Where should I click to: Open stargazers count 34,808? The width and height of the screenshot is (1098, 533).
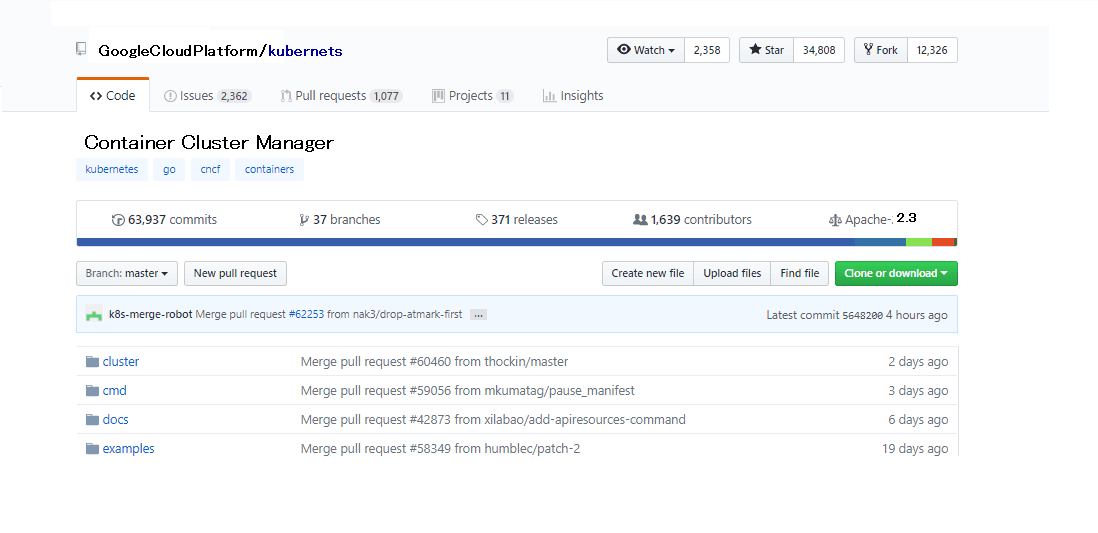[x=819, y=50]
